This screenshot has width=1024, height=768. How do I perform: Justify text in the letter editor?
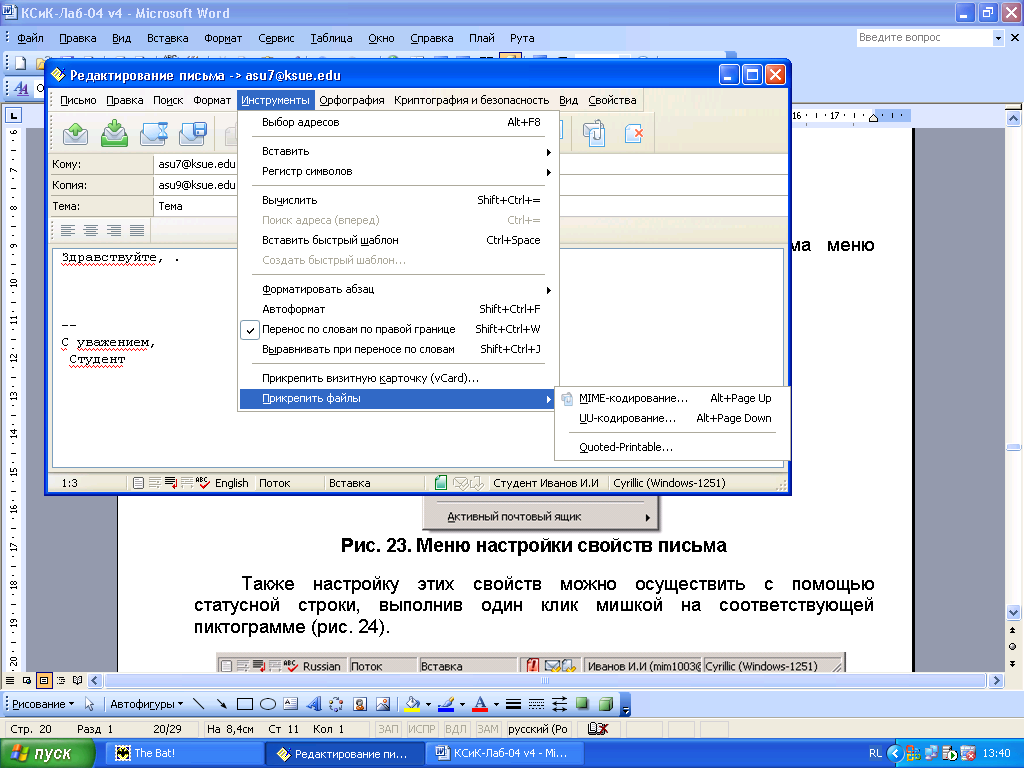(136, 230)
